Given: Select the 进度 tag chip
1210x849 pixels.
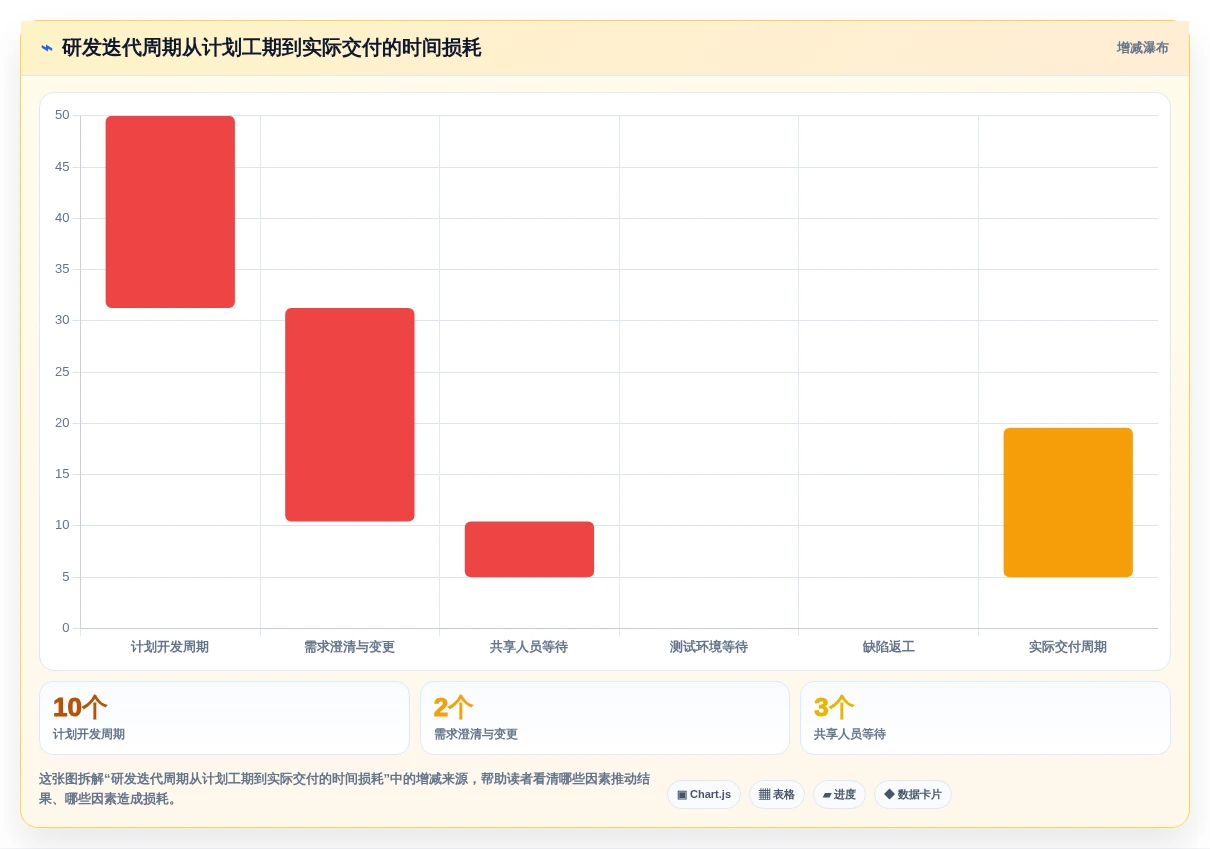Looking at the screenshot, I should click(x=839, y=795).
